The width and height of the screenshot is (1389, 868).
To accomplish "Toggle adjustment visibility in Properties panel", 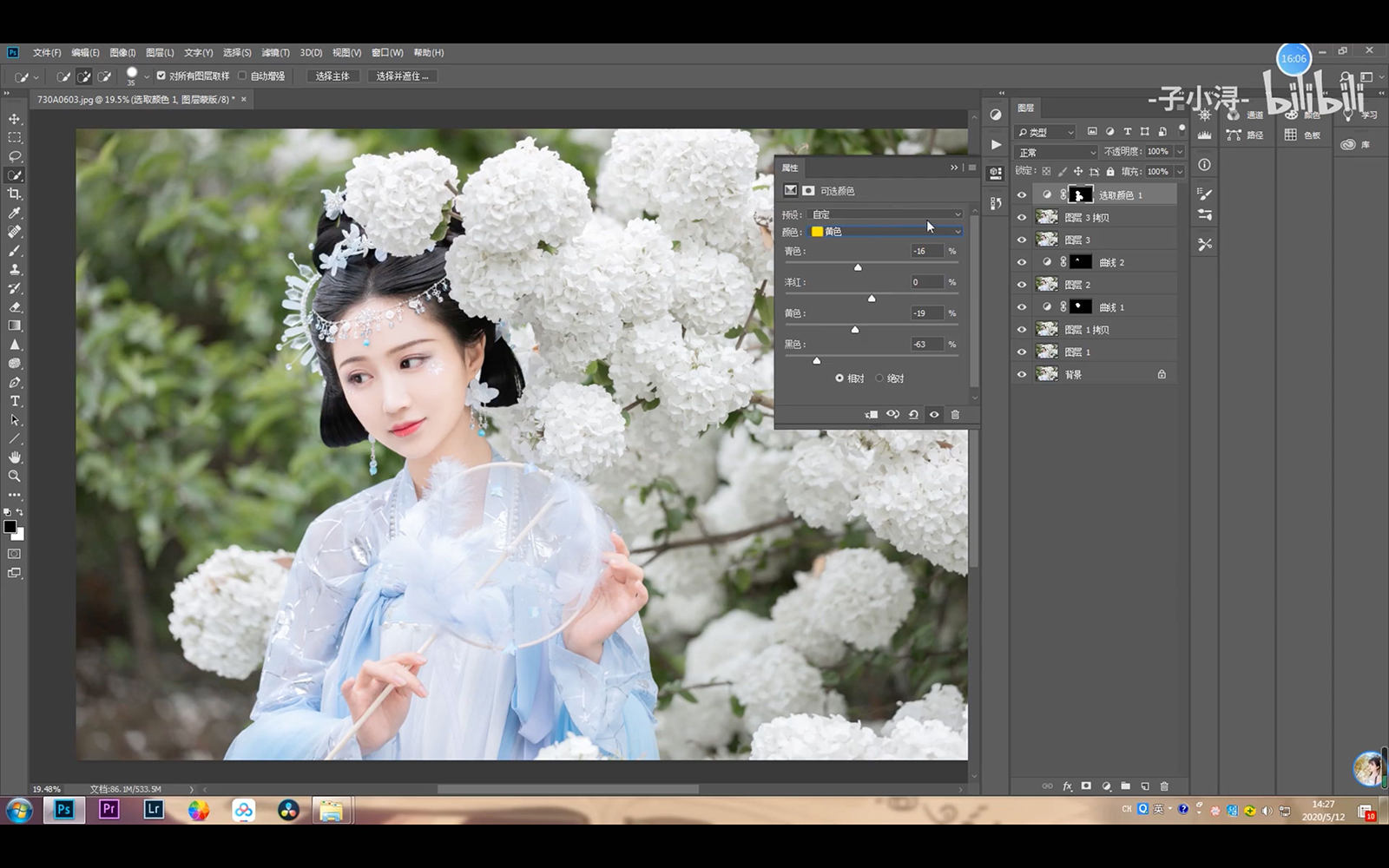I will [934, 415].
